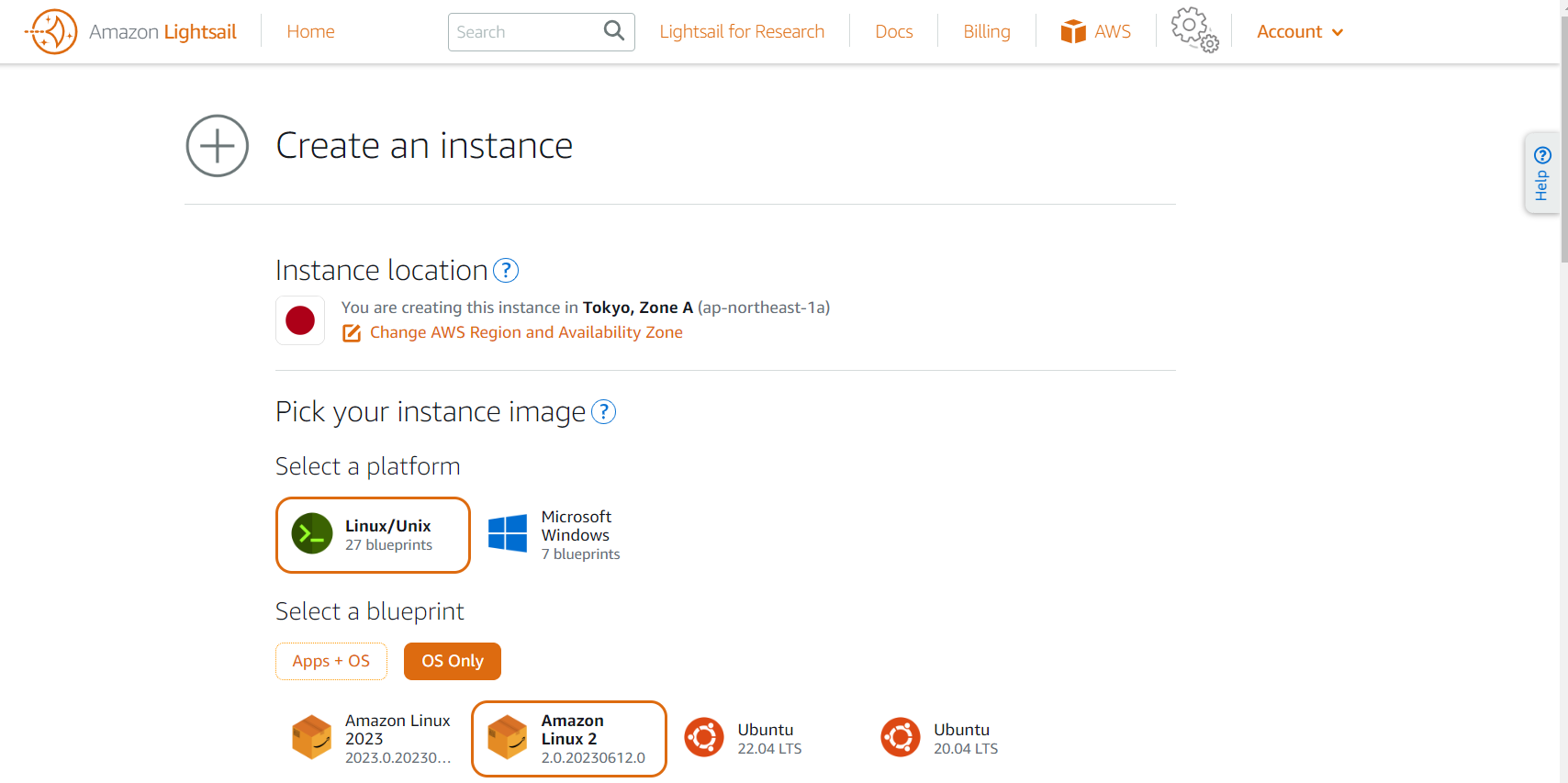Image resolution: width=1568 pixels, height=783 pixels.
Task: Open Lightsail for Research page
Action: pos(742,32)
